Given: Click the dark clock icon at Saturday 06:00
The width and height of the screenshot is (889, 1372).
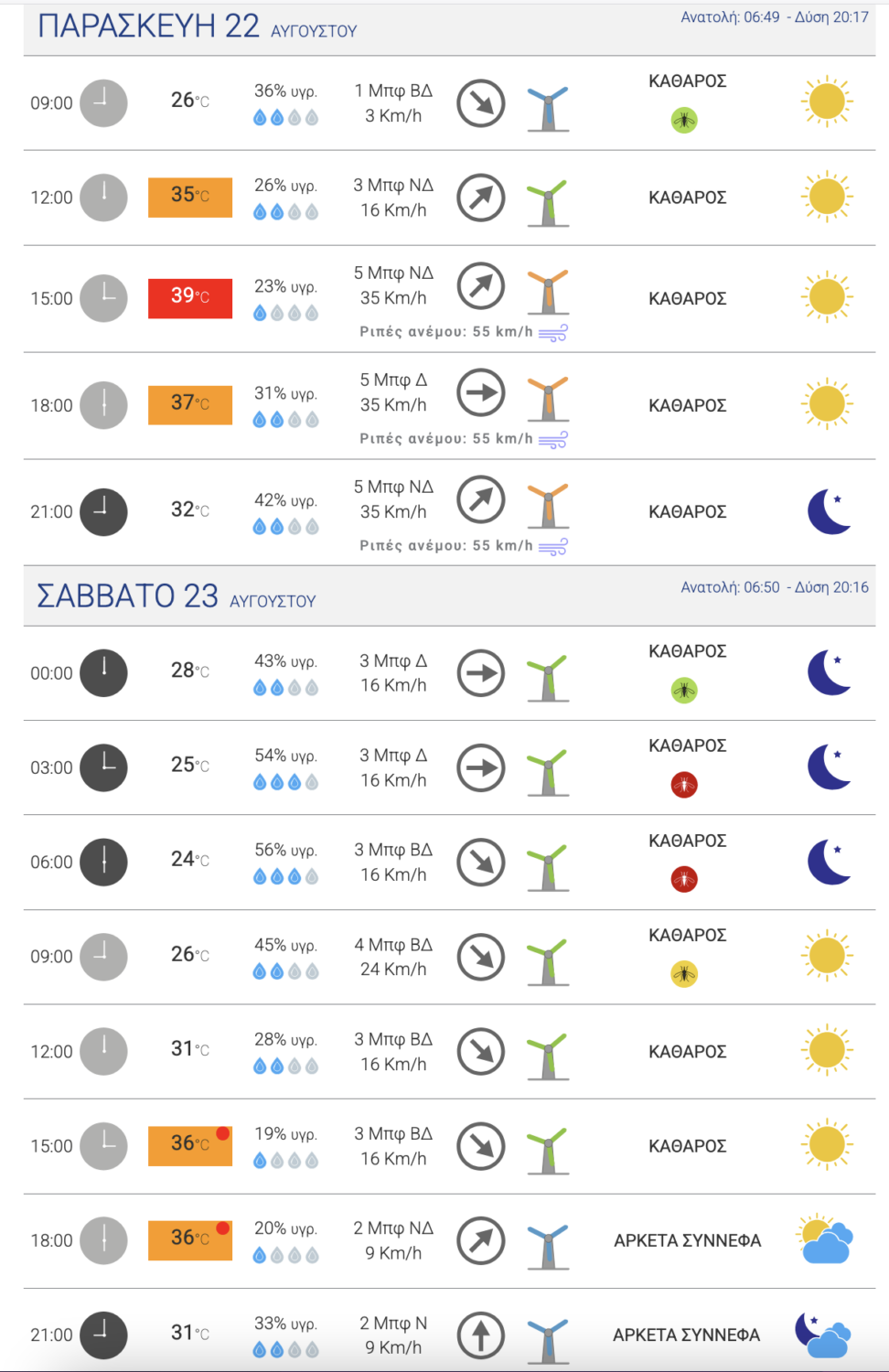Looking at the screenshot, I should [x=103, y=862].
